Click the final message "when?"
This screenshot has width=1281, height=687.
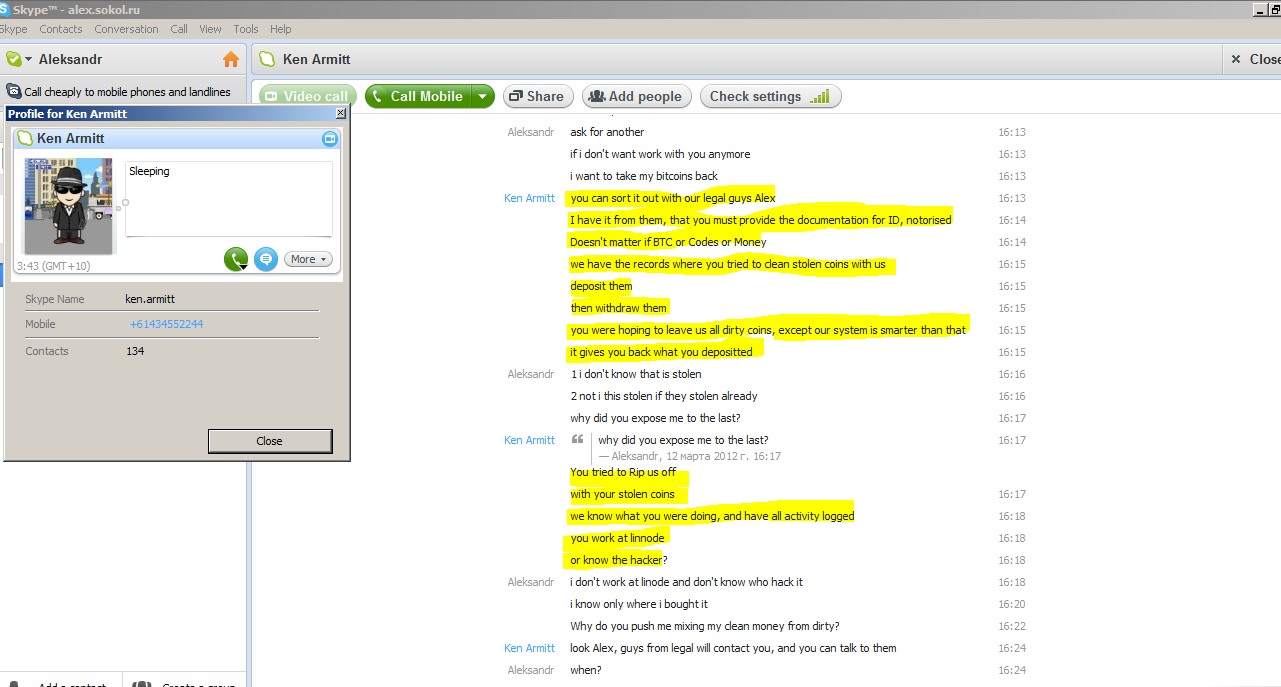coord(586,670)
